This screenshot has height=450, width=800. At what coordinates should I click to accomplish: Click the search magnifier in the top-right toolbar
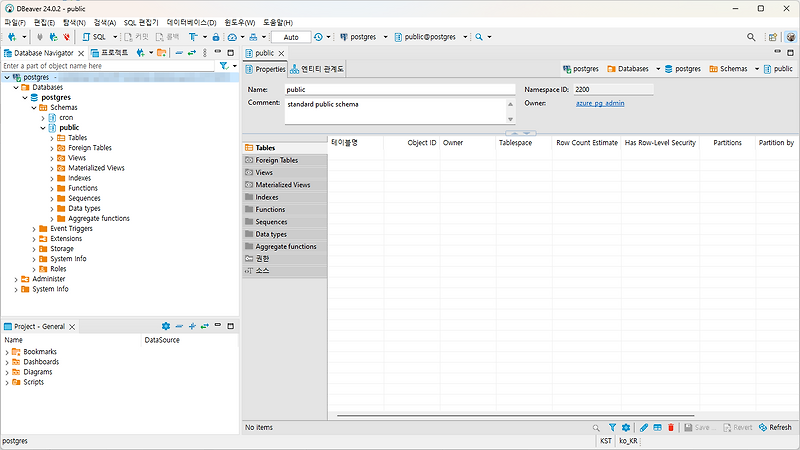751,37
